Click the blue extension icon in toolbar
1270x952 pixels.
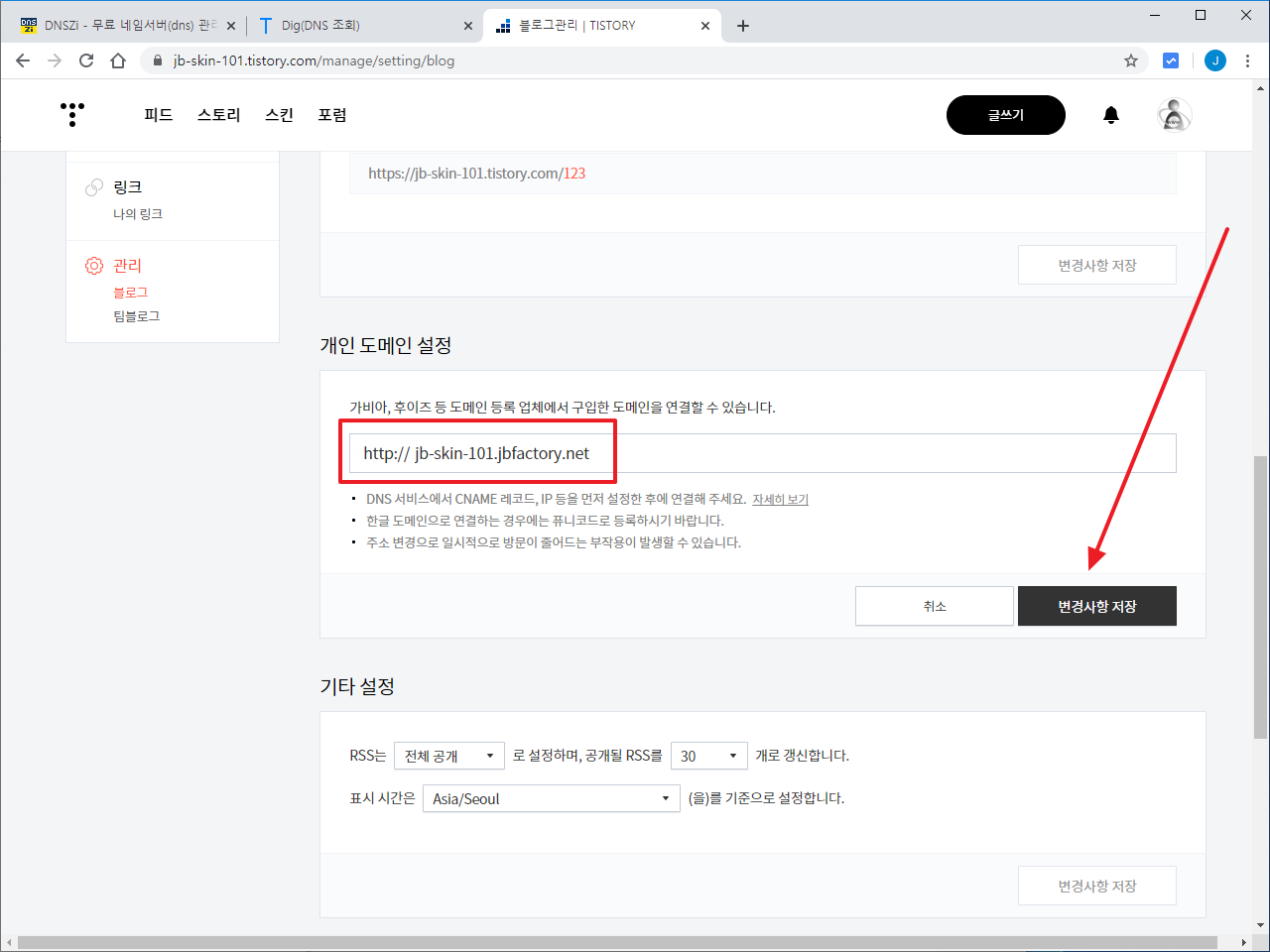(x=1171, y=60)
